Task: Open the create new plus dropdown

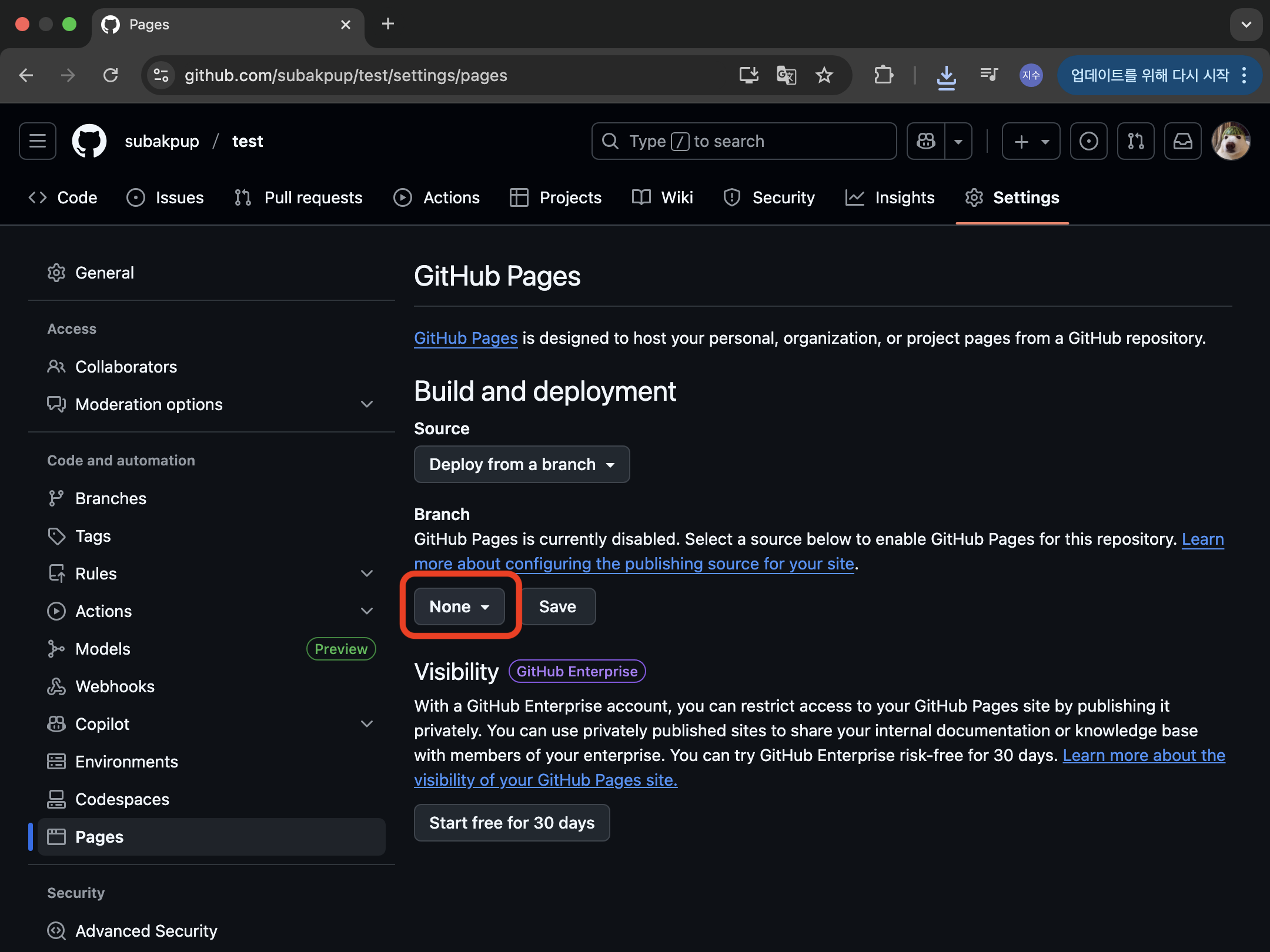Action: 1031,141
